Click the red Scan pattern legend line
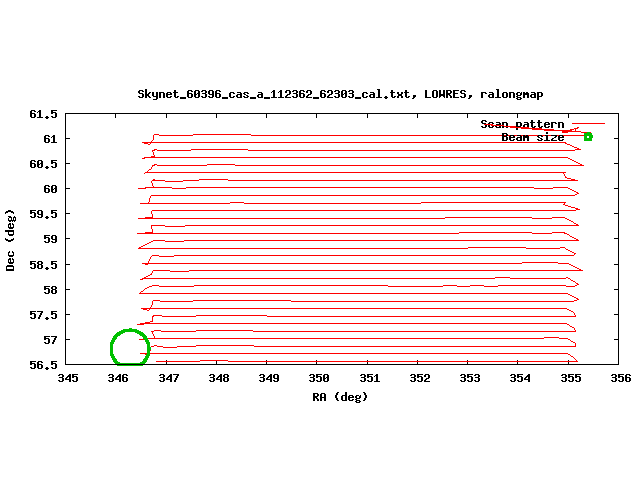Image resolution: width=640 pixels, height=480 pixels. pos(588,123)
